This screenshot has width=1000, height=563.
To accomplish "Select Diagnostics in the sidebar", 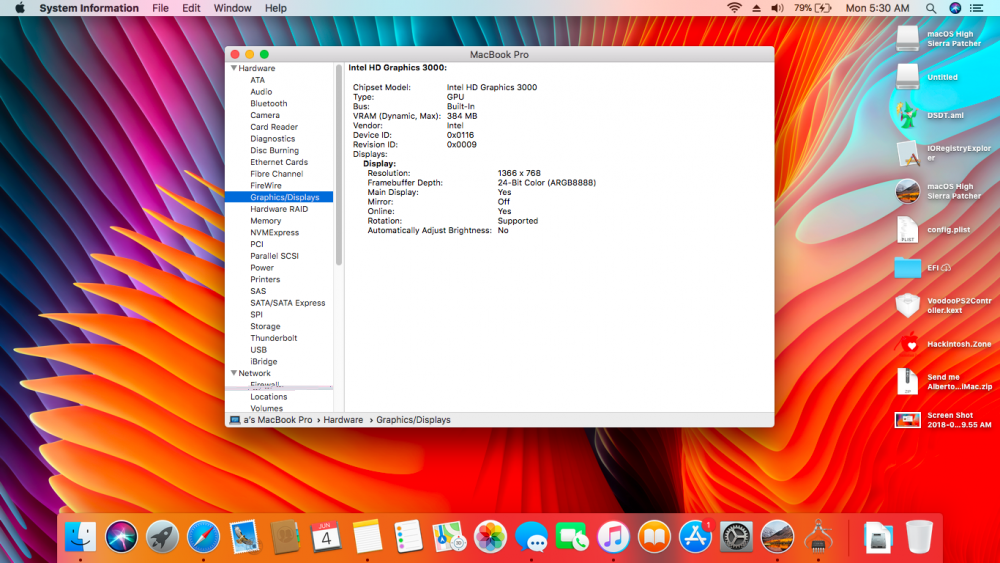I will (x=272, y=138).
